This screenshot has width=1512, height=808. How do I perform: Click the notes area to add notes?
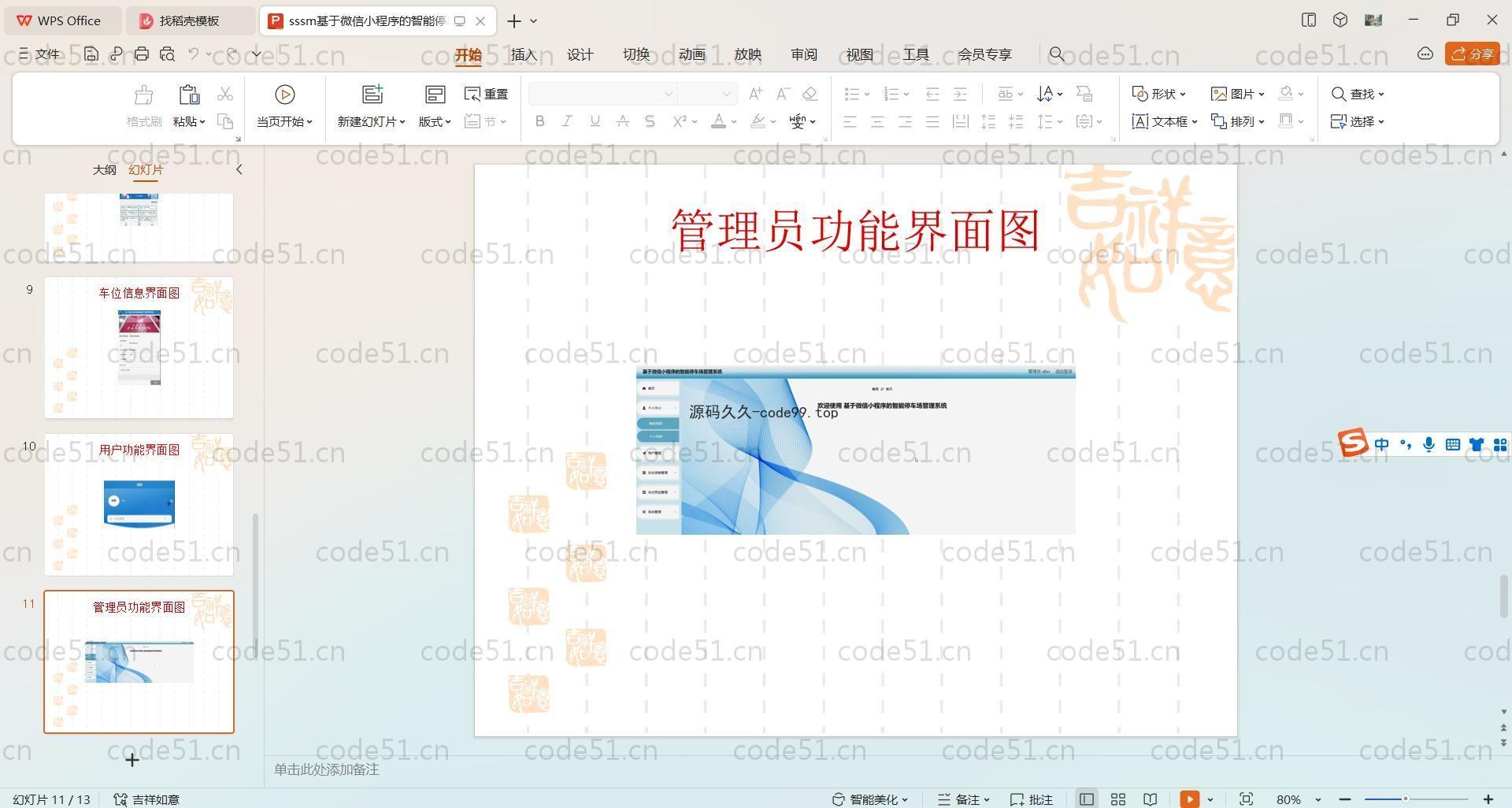tap(326, 769)
